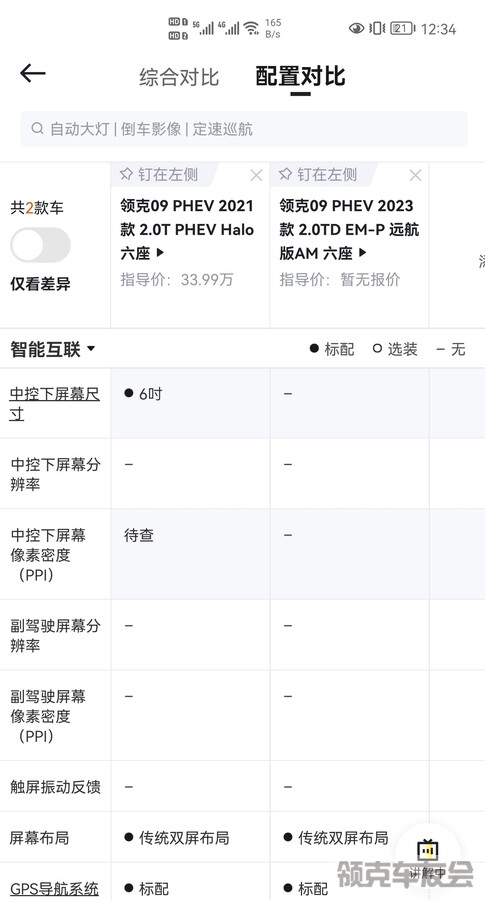The width and height of the screenshot is (485, 900).
Task: Open the 讲解中 live explanation icon
Action: click(428, 859)
